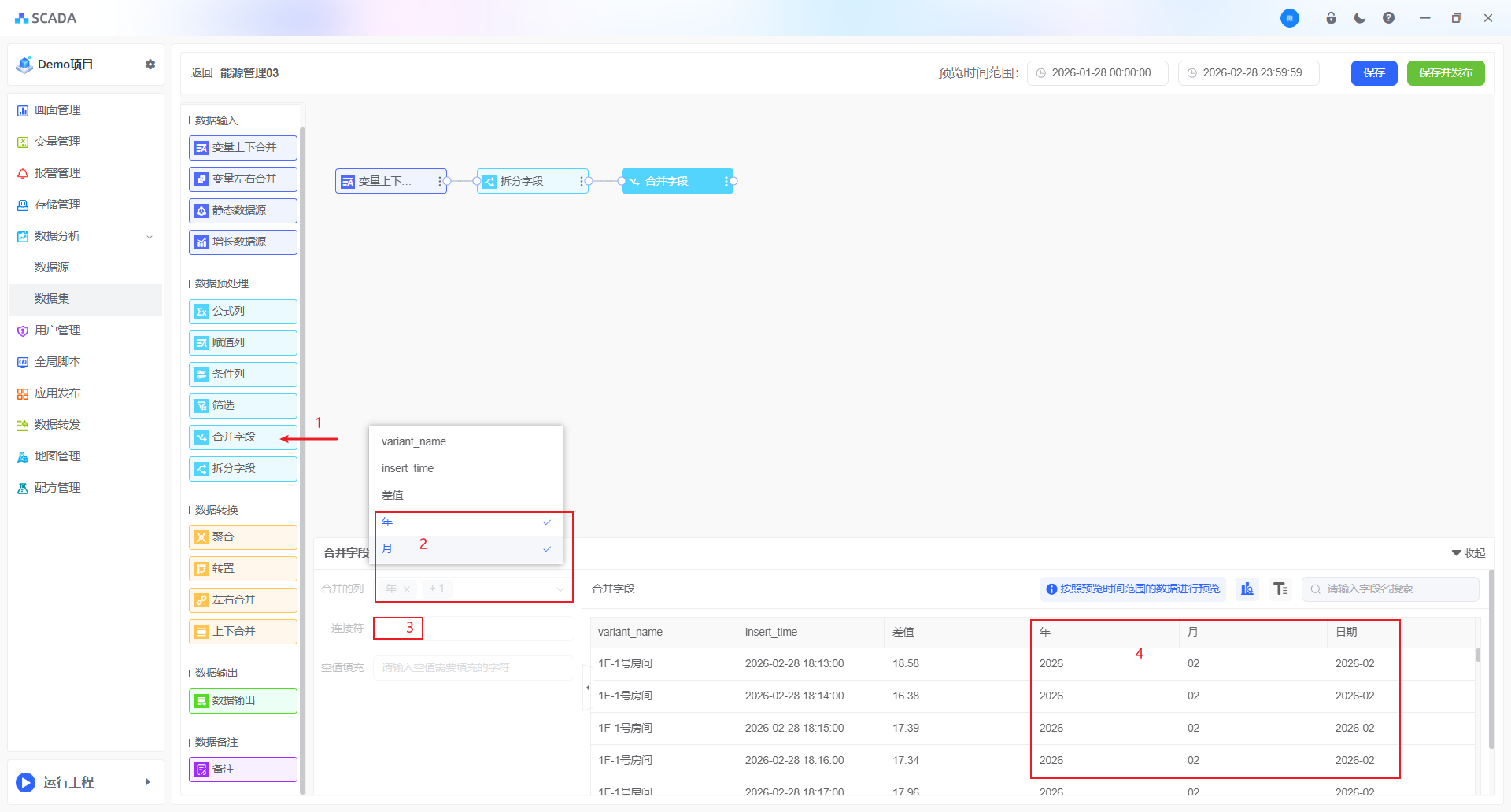Screen dimensions: 1511x812
Task: Click the chart preview icon in toolbar
Action: point(1247,589)
